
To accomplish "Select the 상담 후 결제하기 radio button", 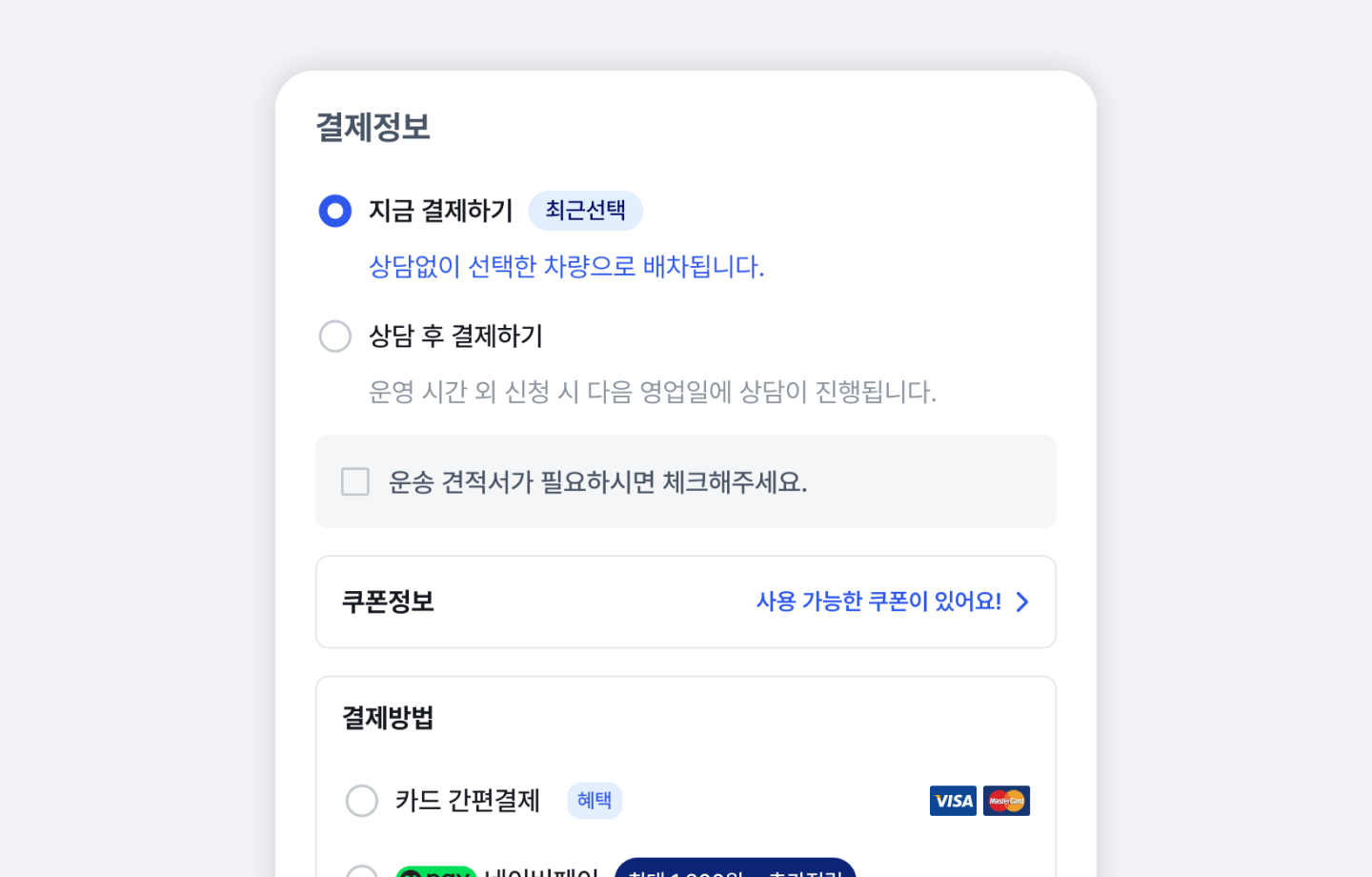I will tap(335, 336).
